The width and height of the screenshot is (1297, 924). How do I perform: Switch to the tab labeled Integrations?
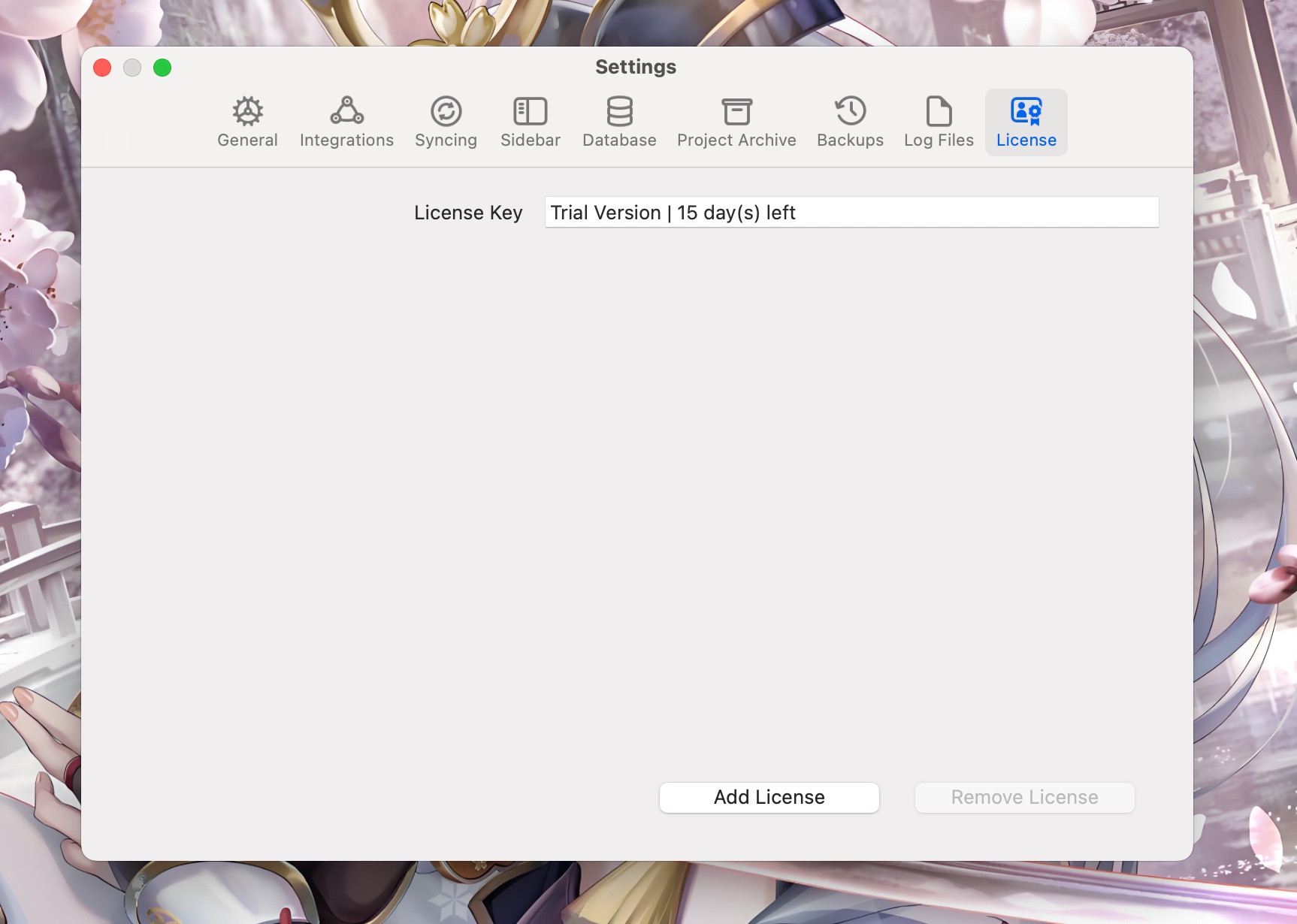pos(346,140)
